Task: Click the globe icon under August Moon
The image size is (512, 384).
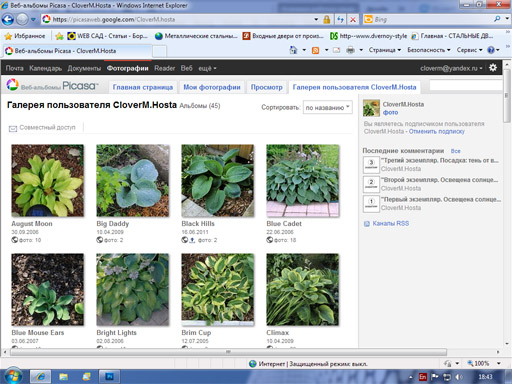Action: [x=15, y=240]
